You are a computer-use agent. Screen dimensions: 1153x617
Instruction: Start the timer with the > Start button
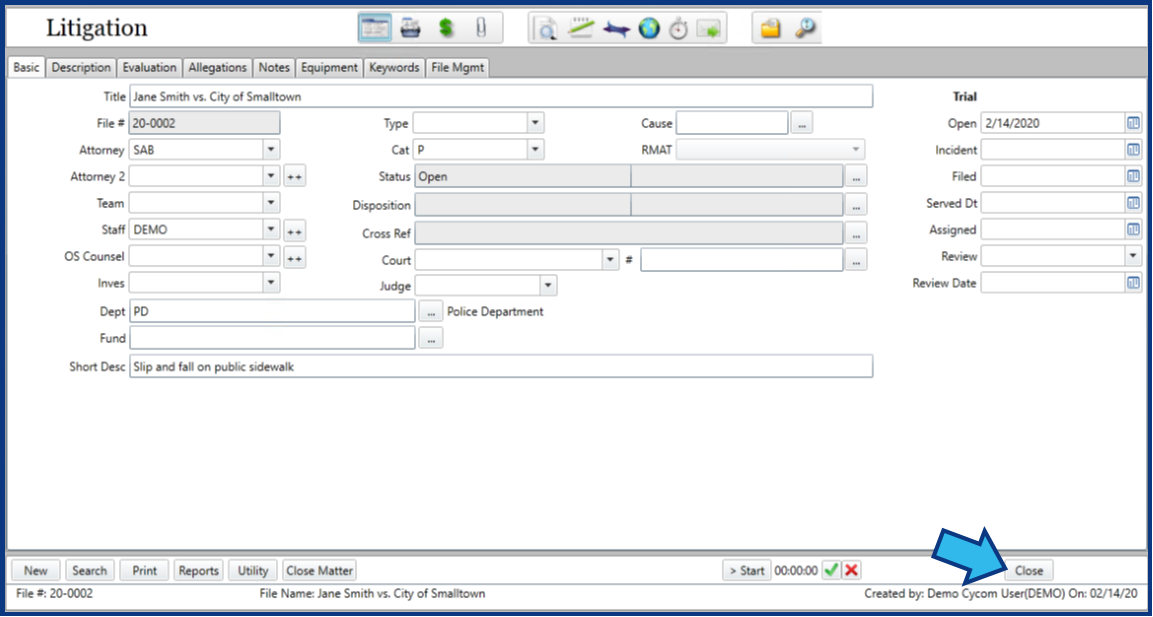(747, 570)
